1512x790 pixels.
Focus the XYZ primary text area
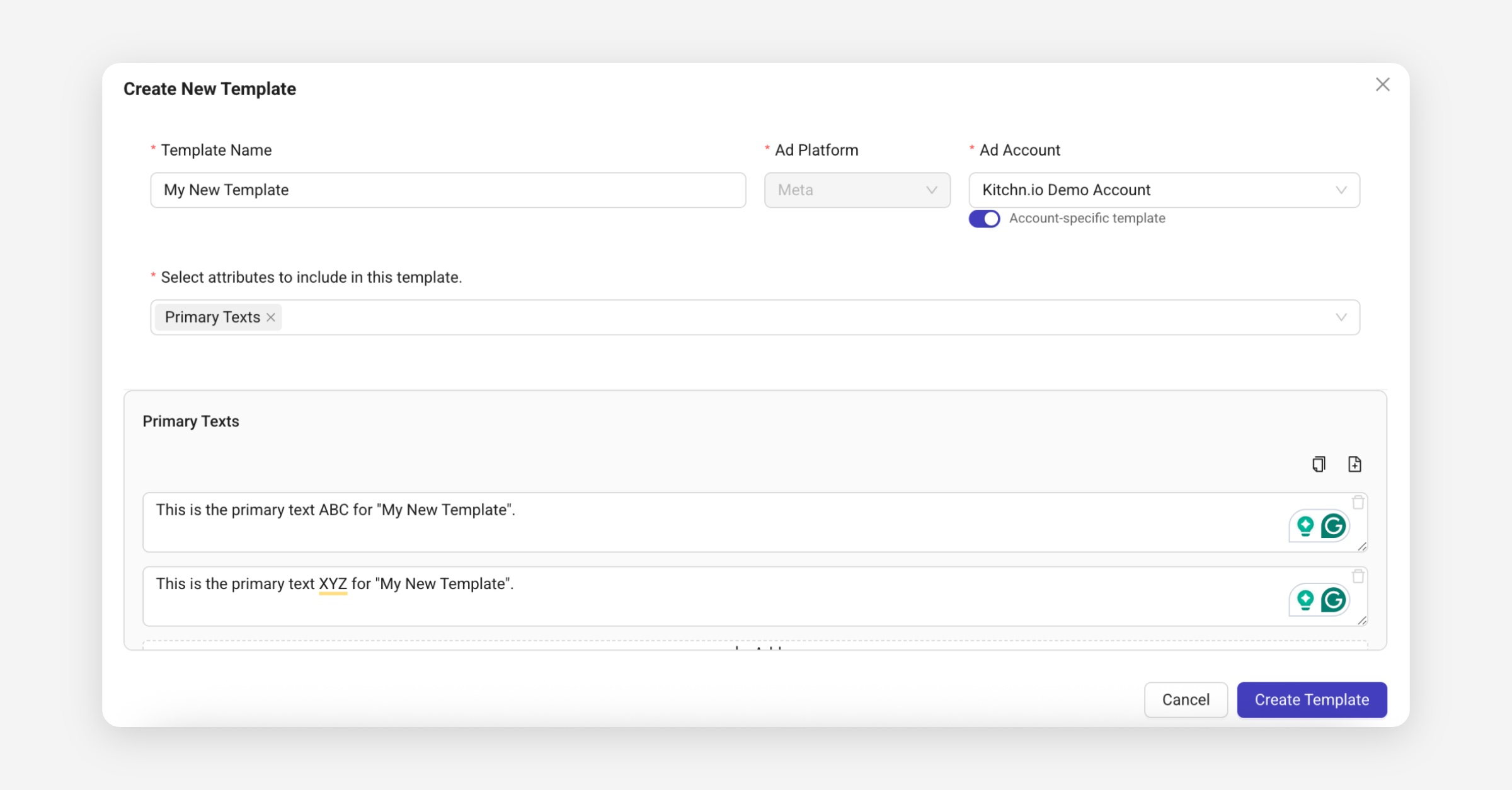693,596
